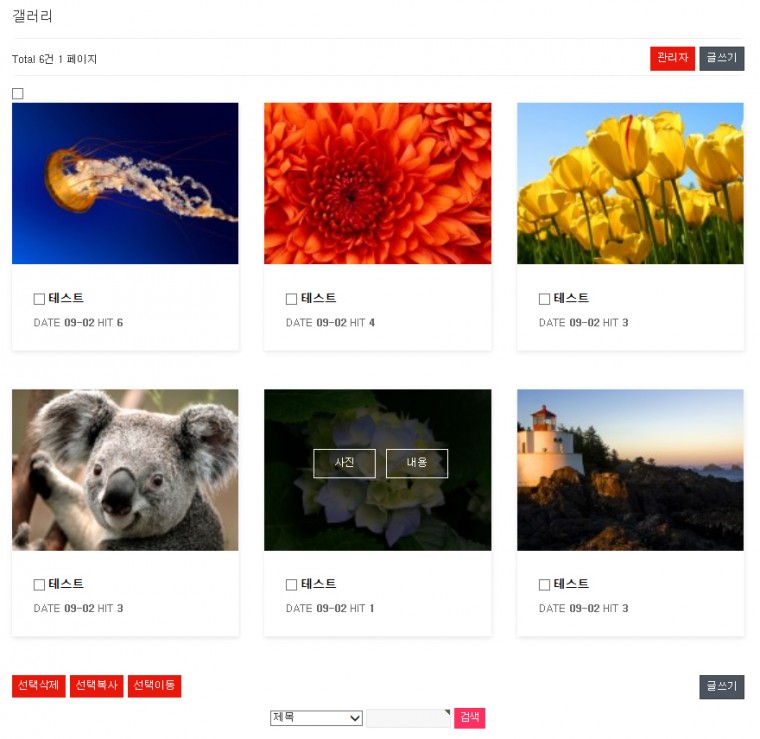Open the orange chrysanthemum thumbnail

tap(378, 183)
